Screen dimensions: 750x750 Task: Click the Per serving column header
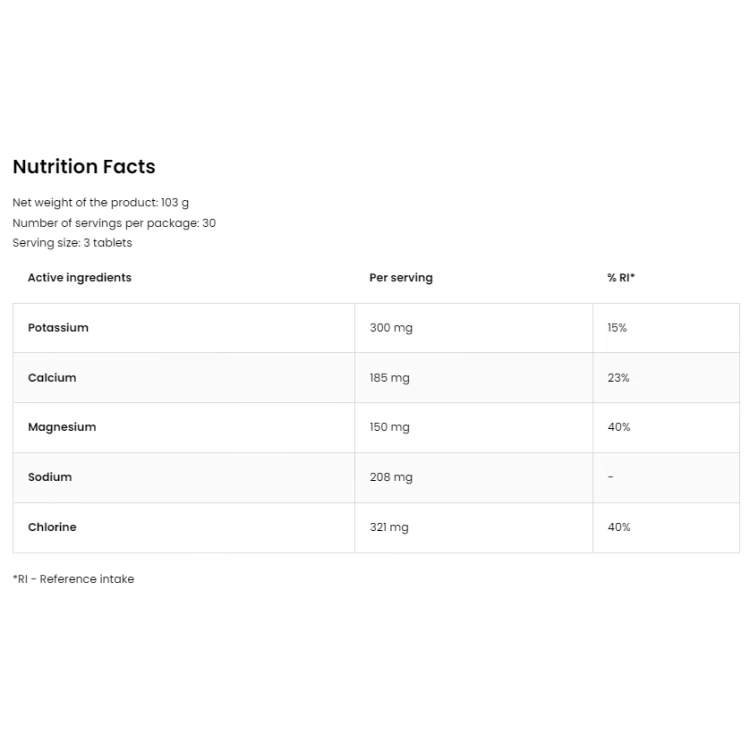(401, 278)
